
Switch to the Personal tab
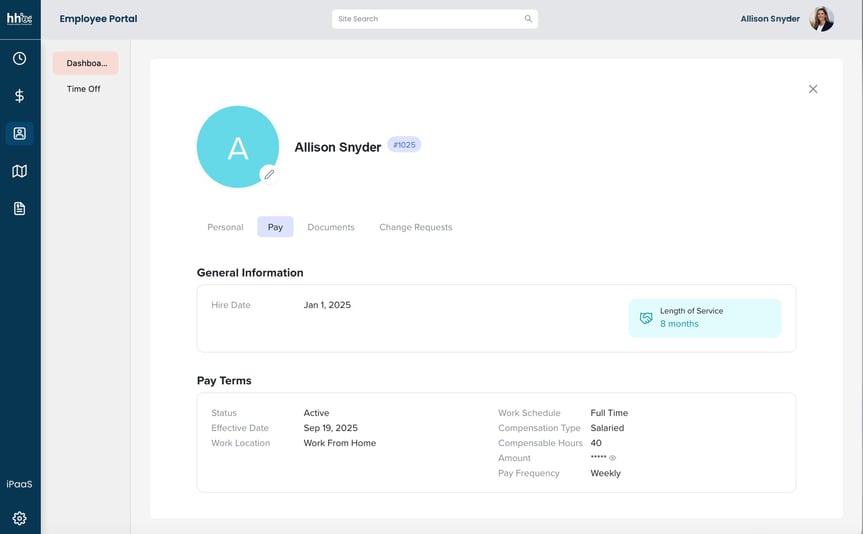tap(225, 227)
